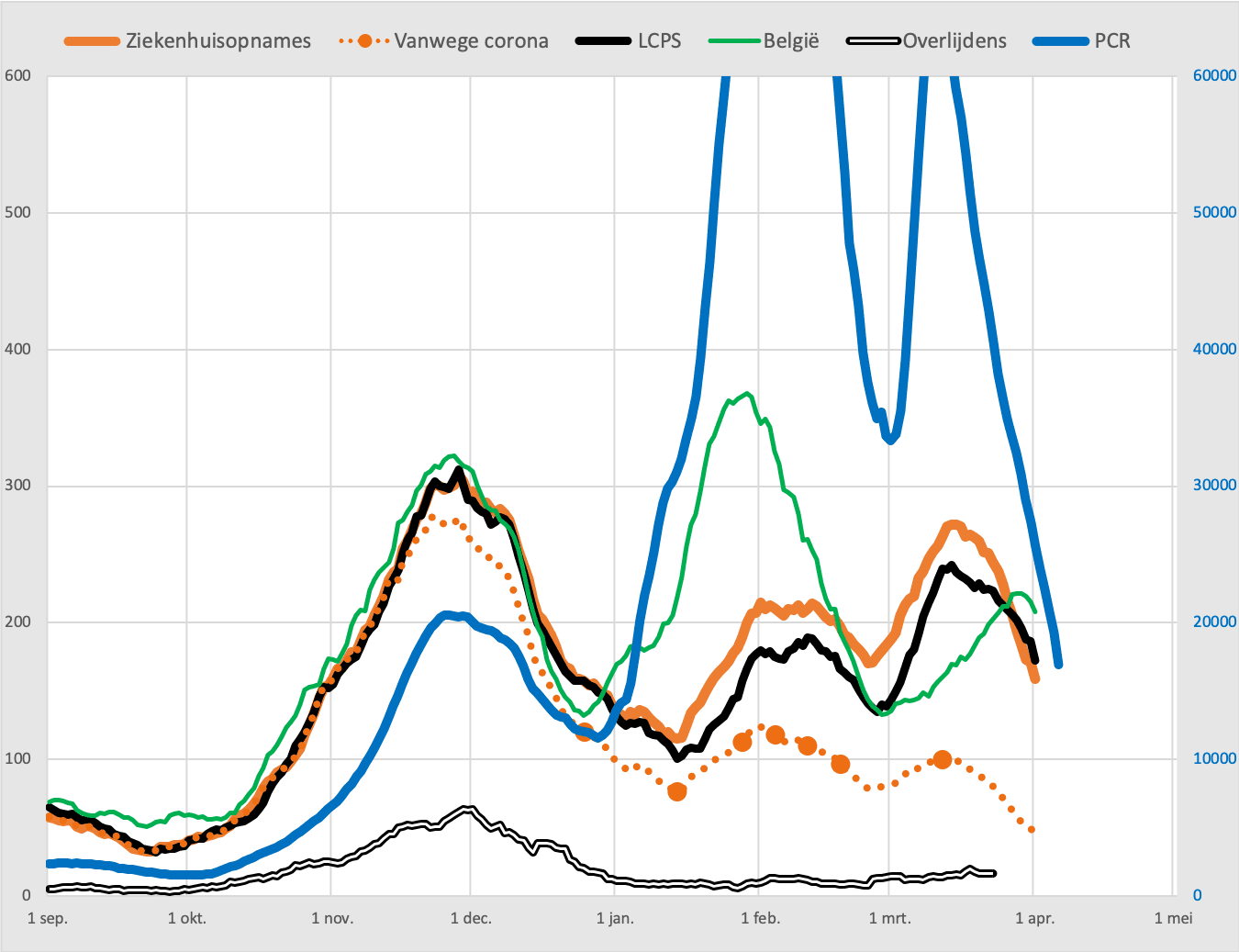Click the 1 okt. date label
This screenshot has height=952, width=1239.
tap(187, 918)
